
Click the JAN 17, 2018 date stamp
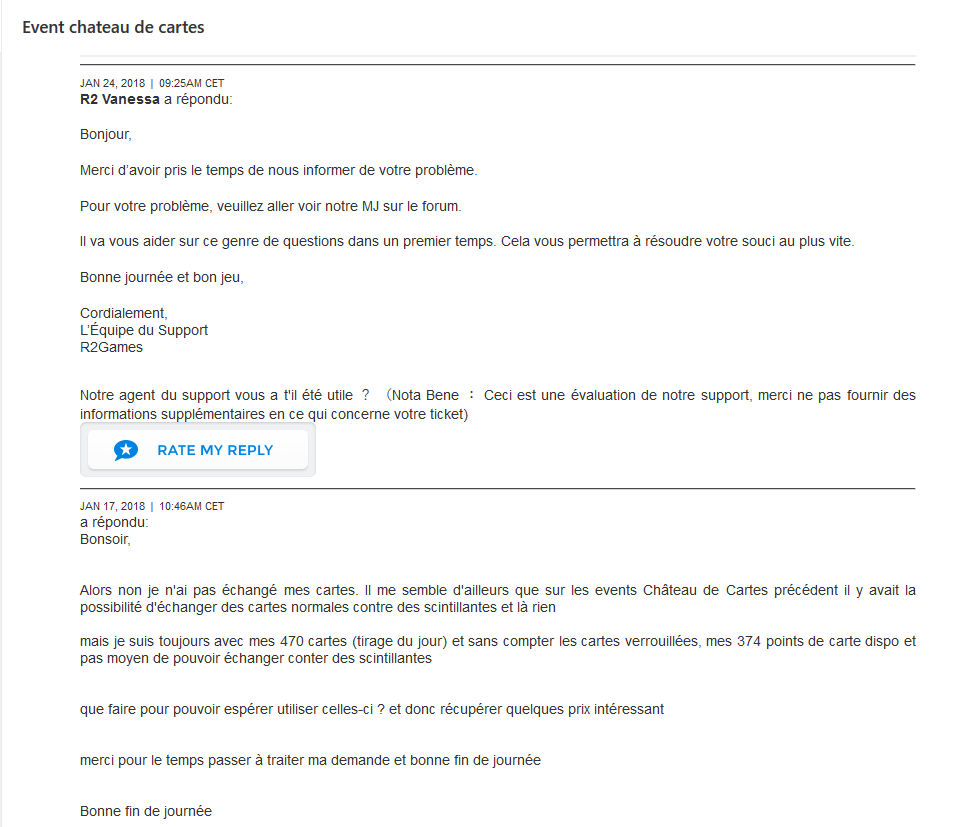tap(112, 507)
